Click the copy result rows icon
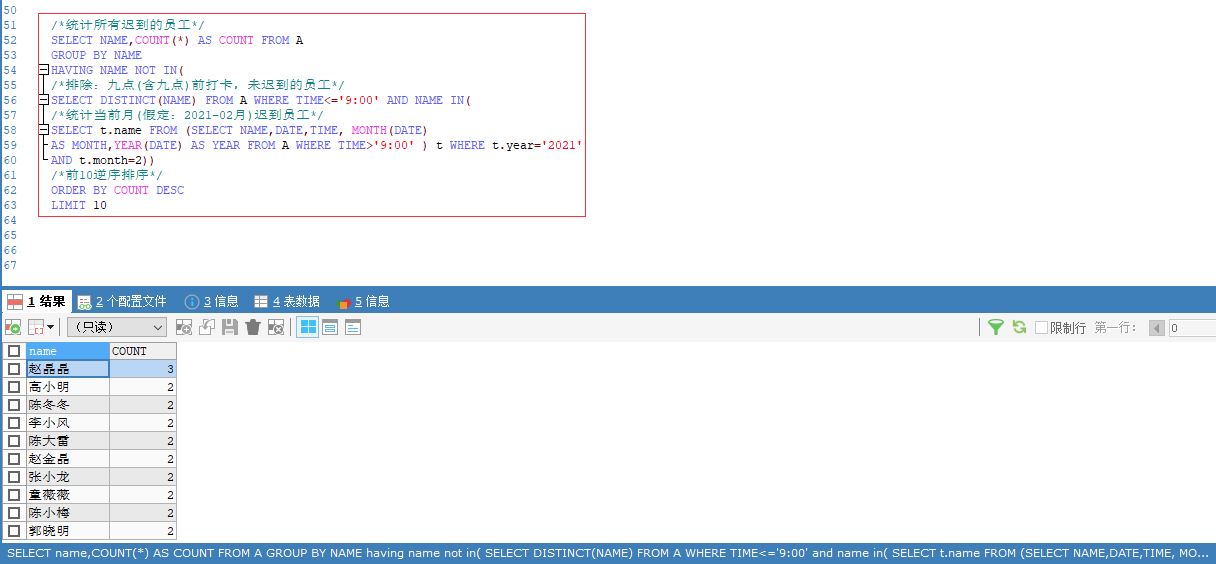This screenshot has height=564, width=1216. pyautogui.click(x=35, y=327)
